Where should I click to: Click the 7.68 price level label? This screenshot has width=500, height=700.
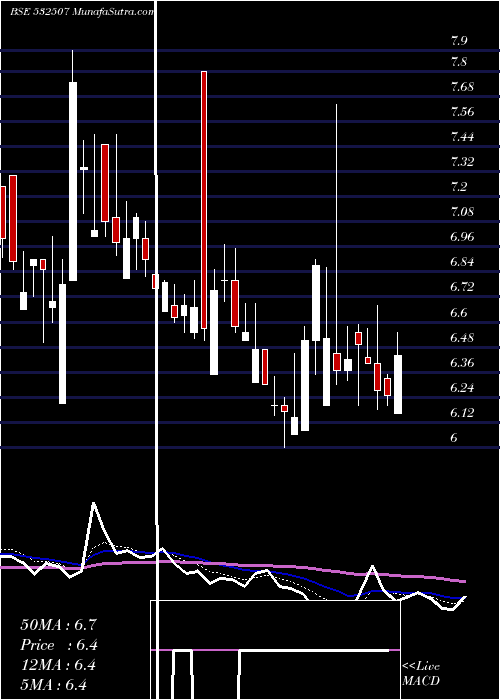(x=462, y=87)
